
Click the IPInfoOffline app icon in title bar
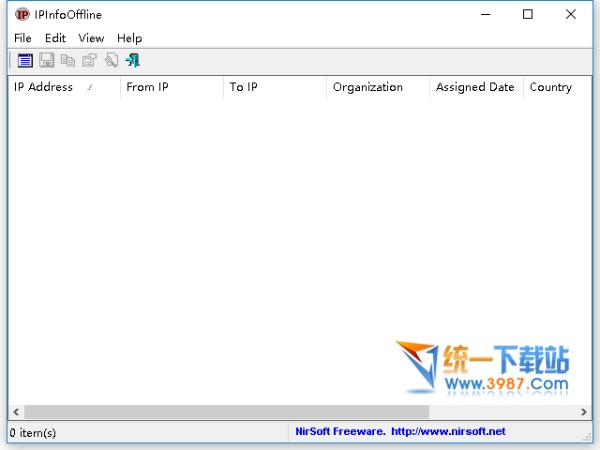[22, 14]
